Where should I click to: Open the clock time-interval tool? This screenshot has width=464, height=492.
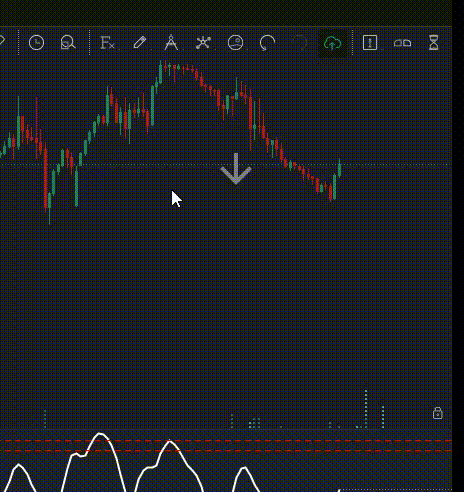pyautogui.click(x=36, y=43)
